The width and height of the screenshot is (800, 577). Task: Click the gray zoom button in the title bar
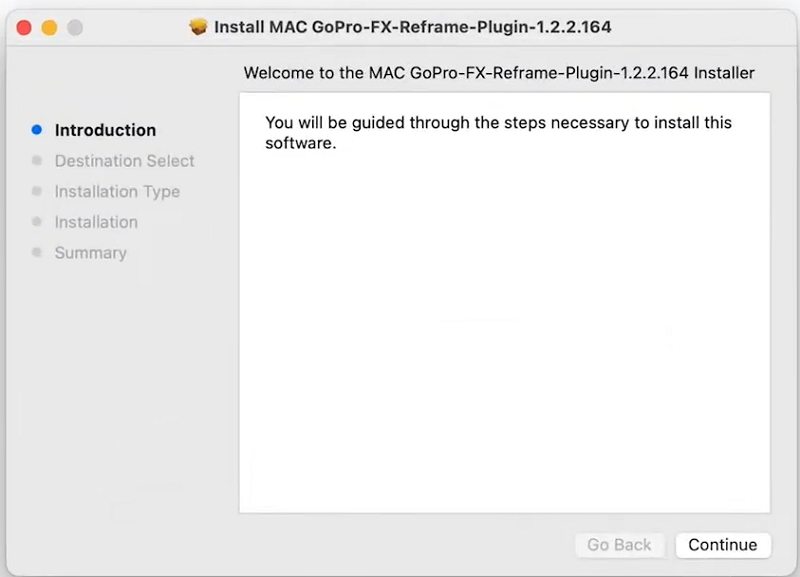click(74, 28)
